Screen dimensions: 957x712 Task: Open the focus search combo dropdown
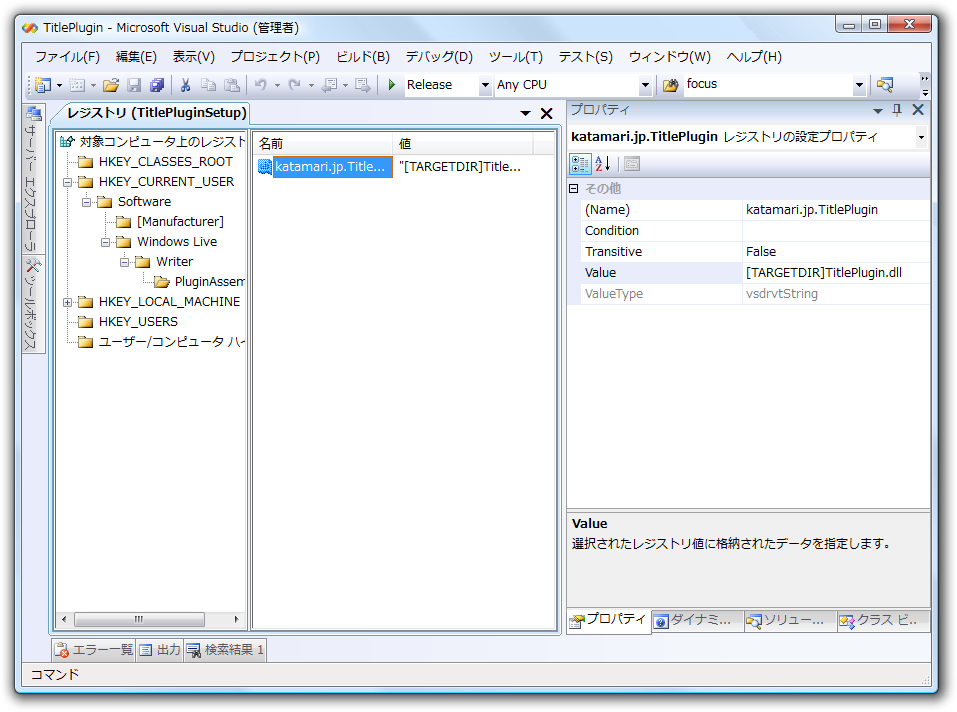pos(859,85)
